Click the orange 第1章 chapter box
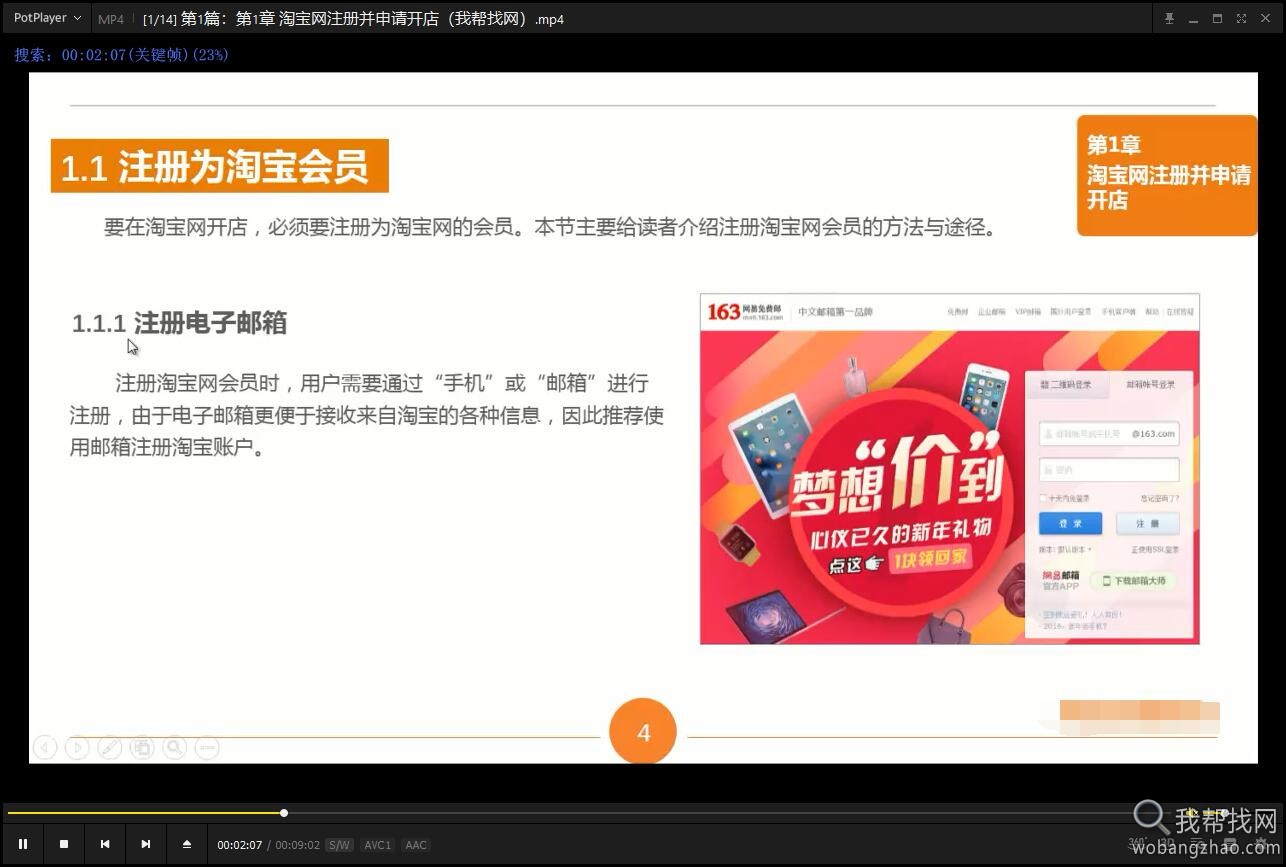 1167,175
